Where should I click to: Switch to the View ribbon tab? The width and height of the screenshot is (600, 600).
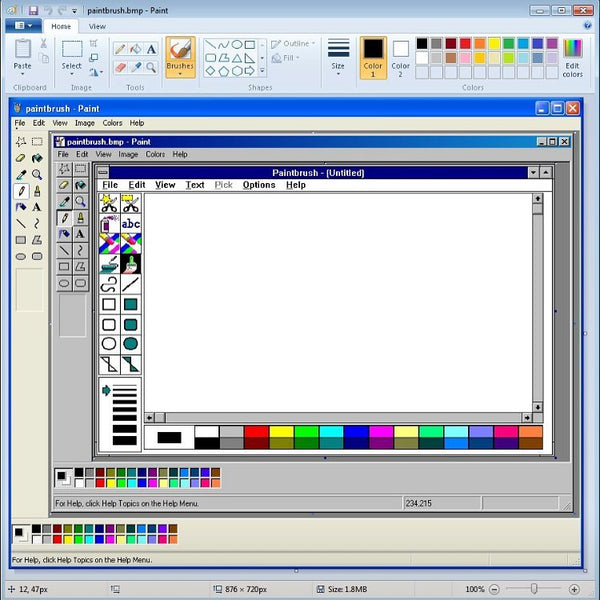(97, 26)
